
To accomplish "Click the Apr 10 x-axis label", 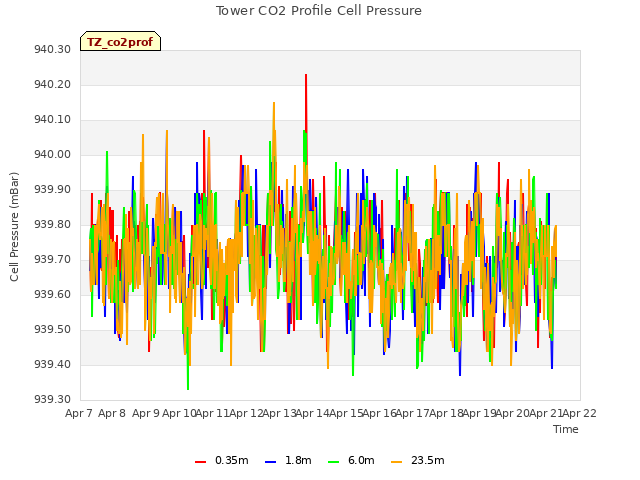I will point(179,413).
